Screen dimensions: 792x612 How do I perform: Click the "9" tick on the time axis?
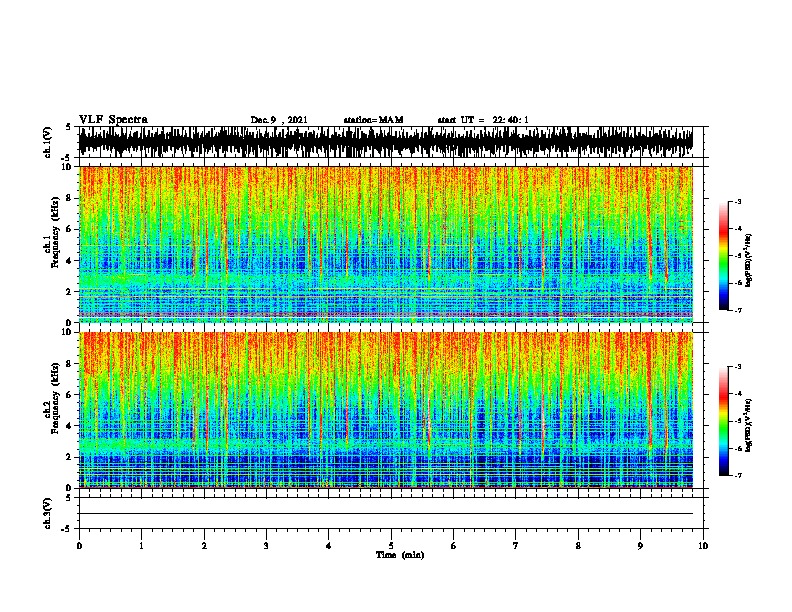click(x=640, y=546)
